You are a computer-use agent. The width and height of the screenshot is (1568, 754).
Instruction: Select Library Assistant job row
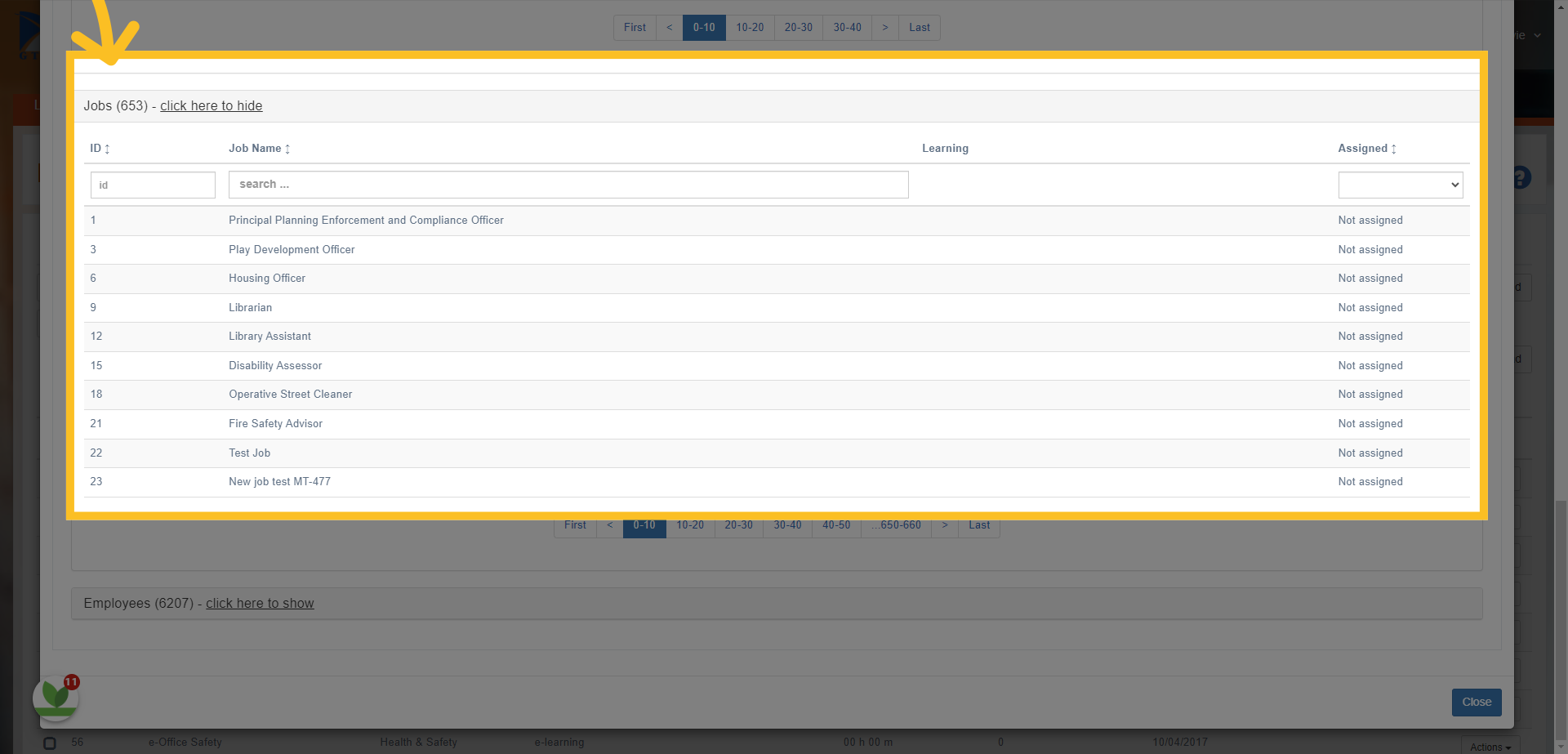pos(777,337)
